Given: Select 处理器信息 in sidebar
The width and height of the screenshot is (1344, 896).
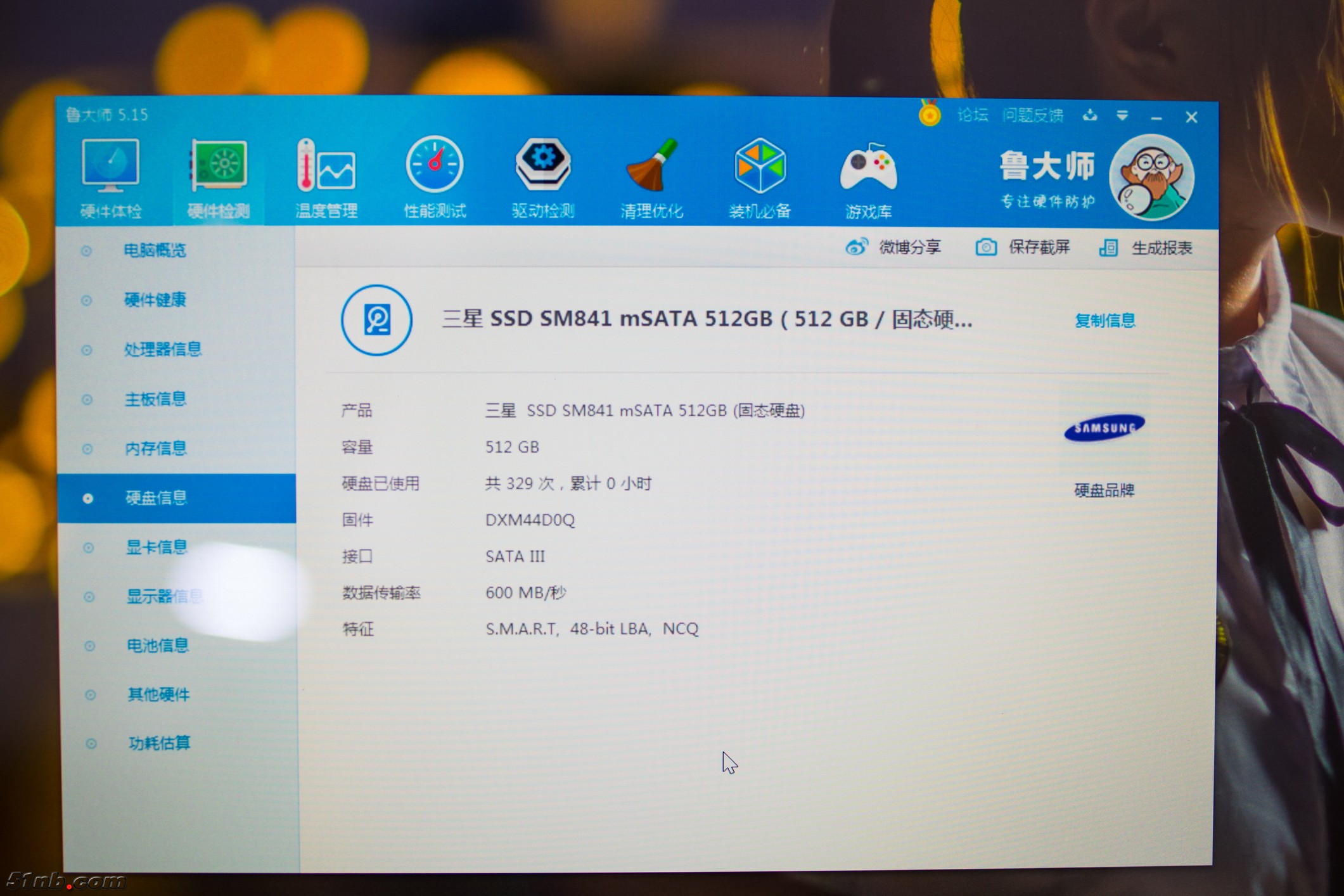Looking at the screenshot, I should [162, 349].
